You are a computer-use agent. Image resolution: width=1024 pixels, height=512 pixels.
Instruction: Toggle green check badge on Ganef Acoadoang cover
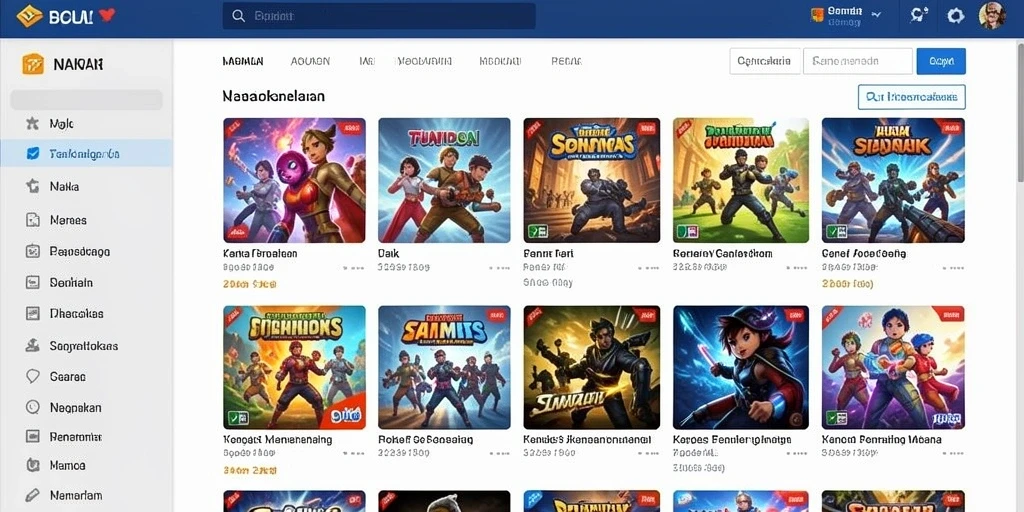(837, 231)
